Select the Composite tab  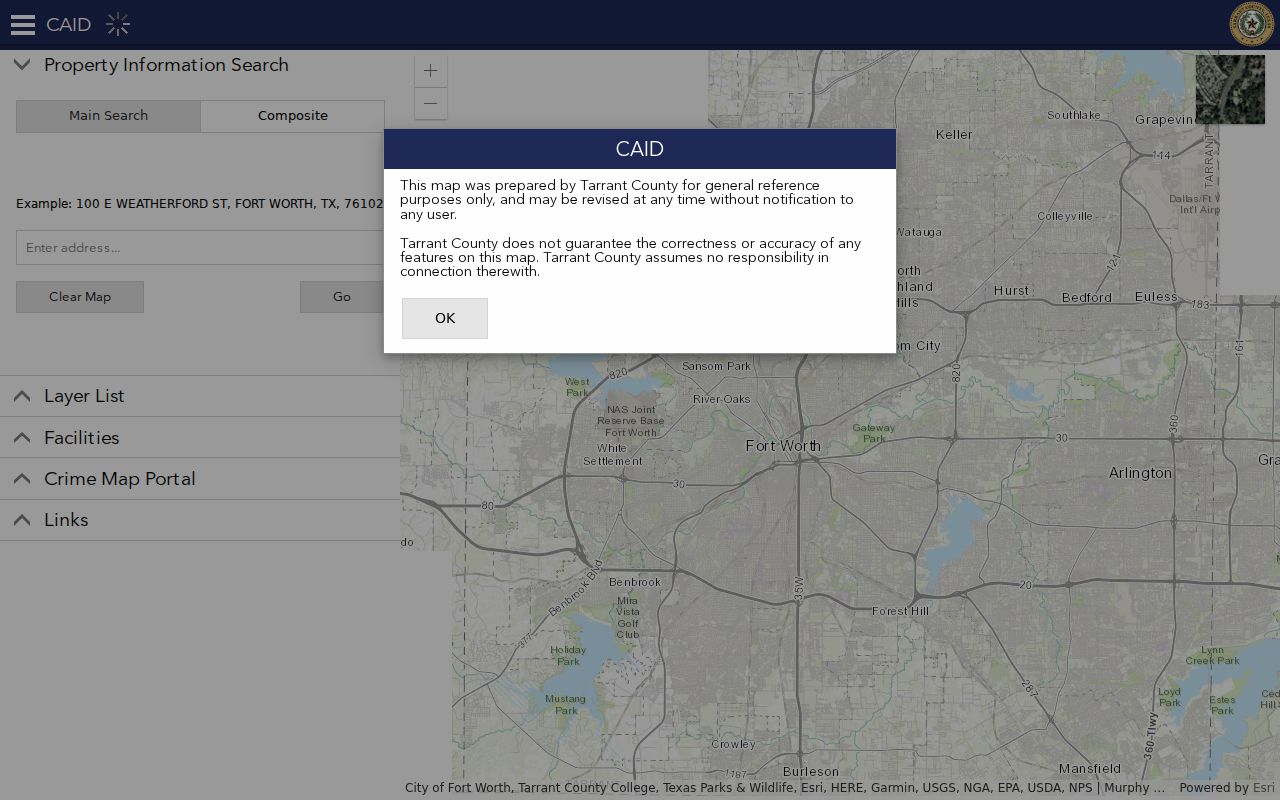[x=292, y=115]
